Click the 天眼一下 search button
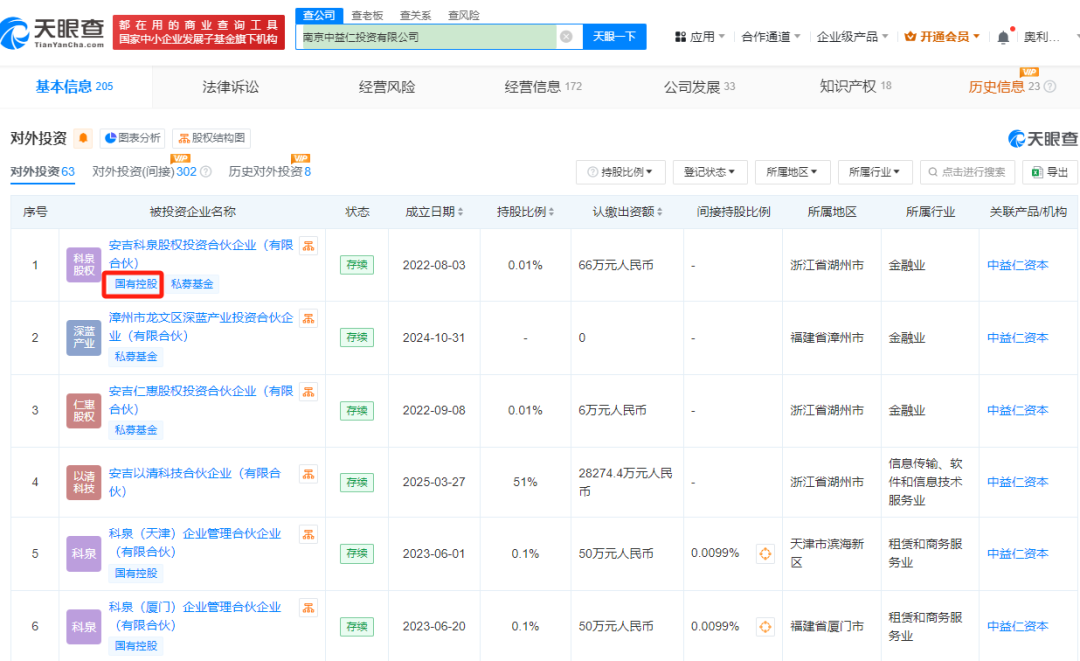1080x661 pixels. [614, 36]
